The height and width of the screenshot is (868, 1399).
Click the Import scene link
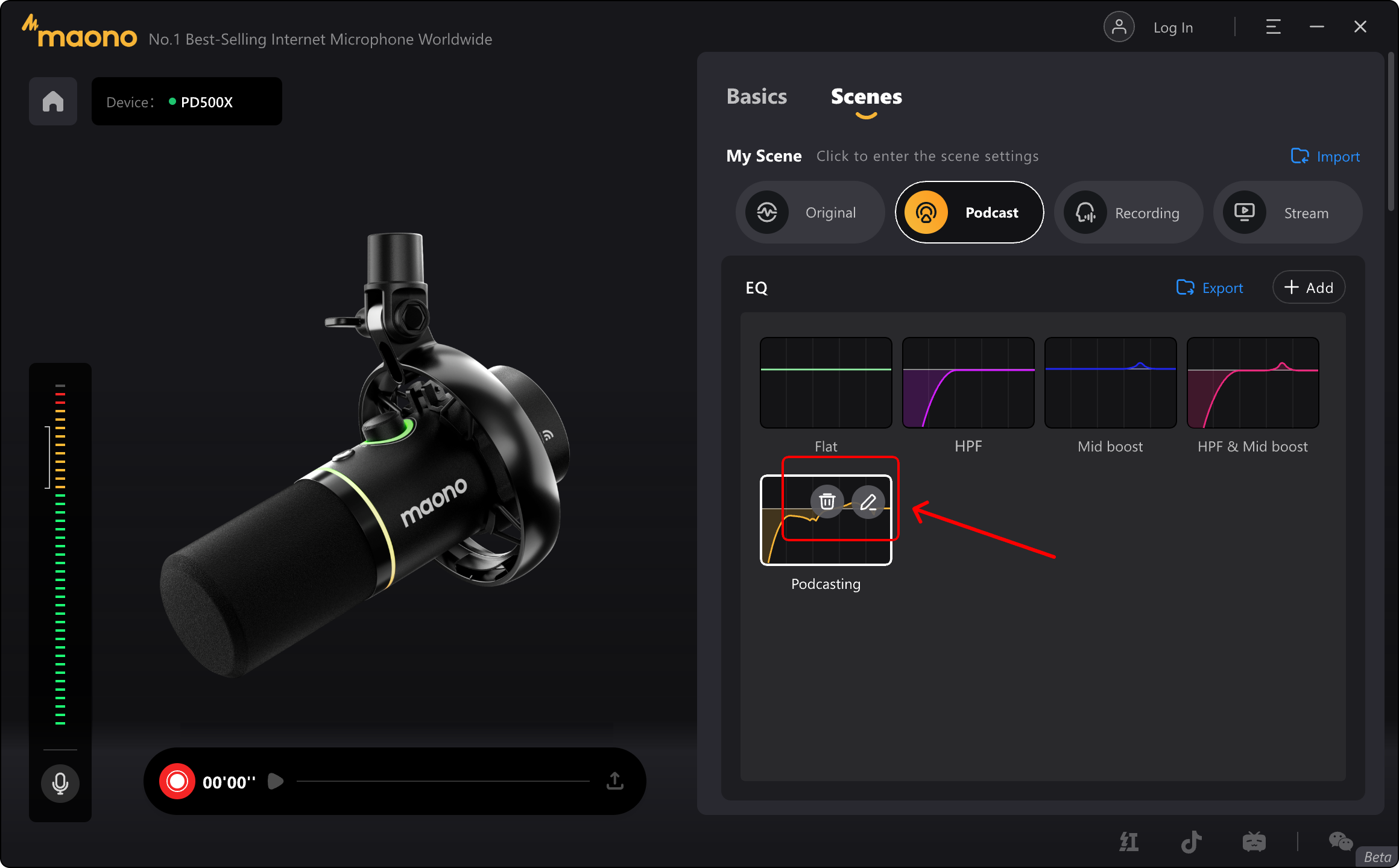tap(1325, 157)
